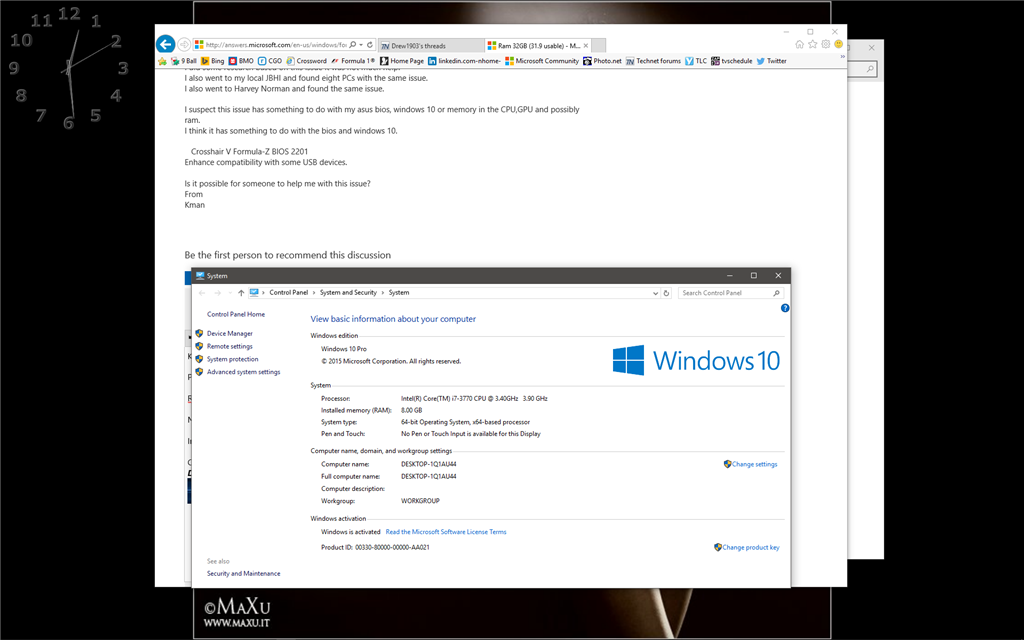Click the smiley feedback icon in browser
This screenshot has height=640, width=1024.
tap(839, 44)
